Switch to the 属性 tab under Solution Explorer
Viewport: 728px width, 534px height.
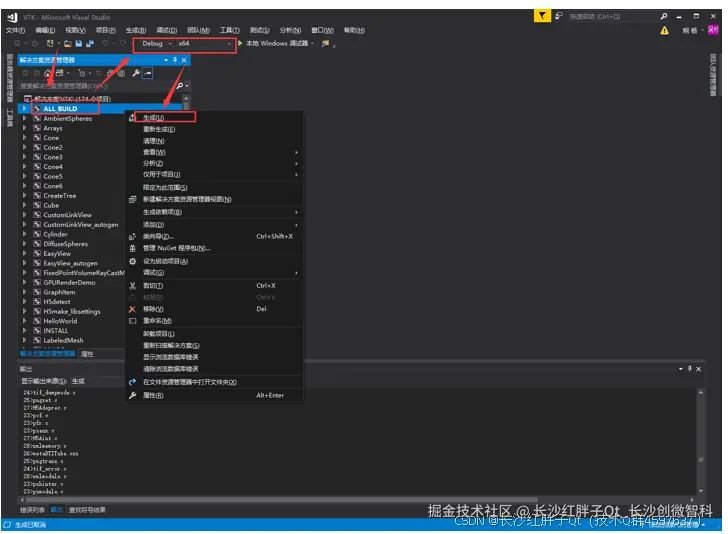click(87, 354)
